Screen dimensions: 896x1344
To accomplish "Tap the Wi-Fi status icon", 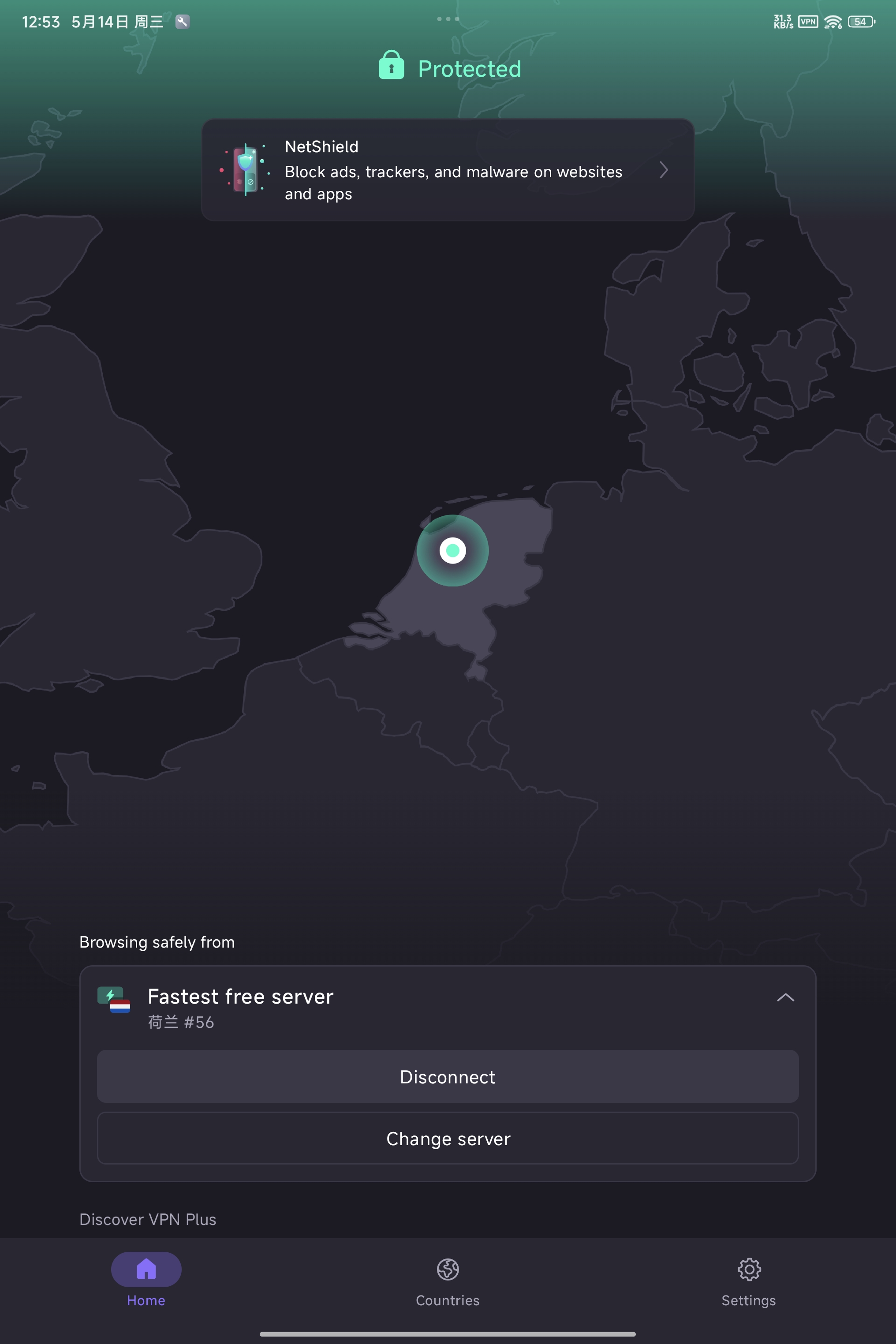I will [x=833, y=22].
